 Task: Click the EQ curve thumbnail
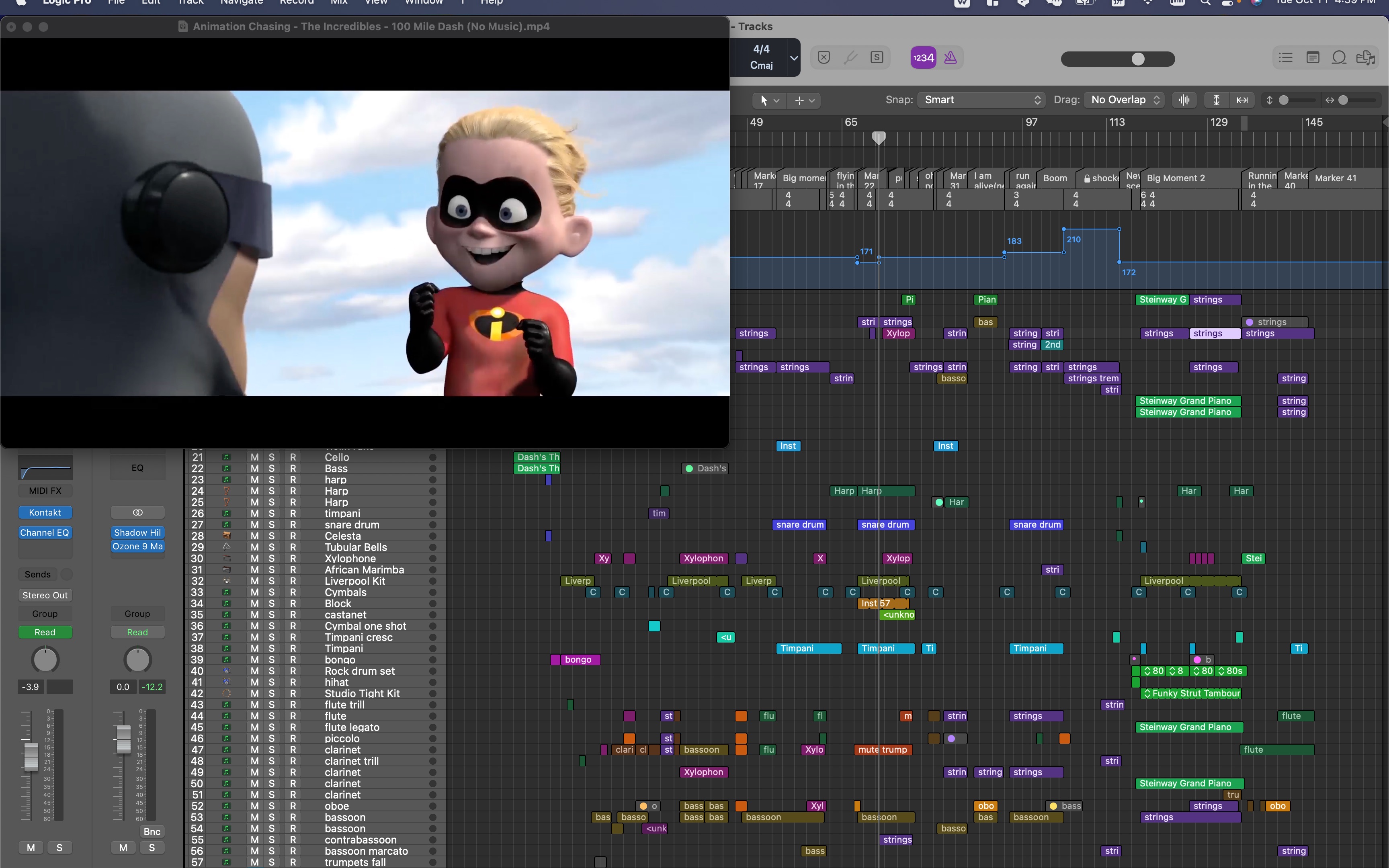[x=45, y=468]
